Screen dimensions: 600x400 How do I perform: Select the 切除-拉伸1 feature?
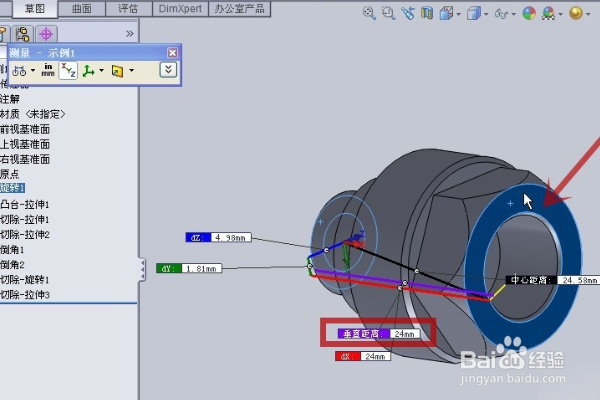click(x=25, y=220)
